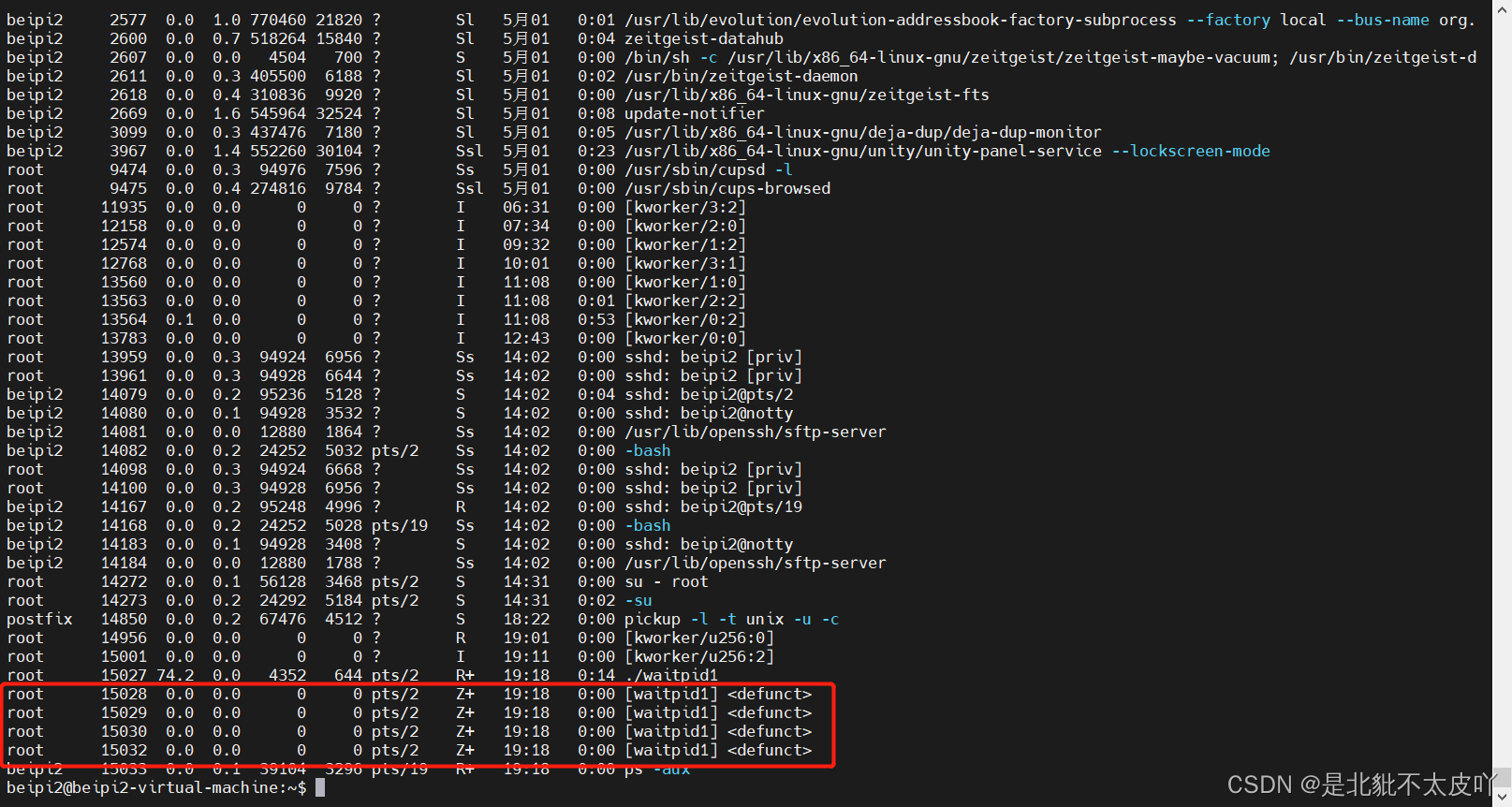Viewport: 1512px width, 807px height.
Task: Select zombie process PID 15032
Action: pyautogui.click(x=124, y=750)
